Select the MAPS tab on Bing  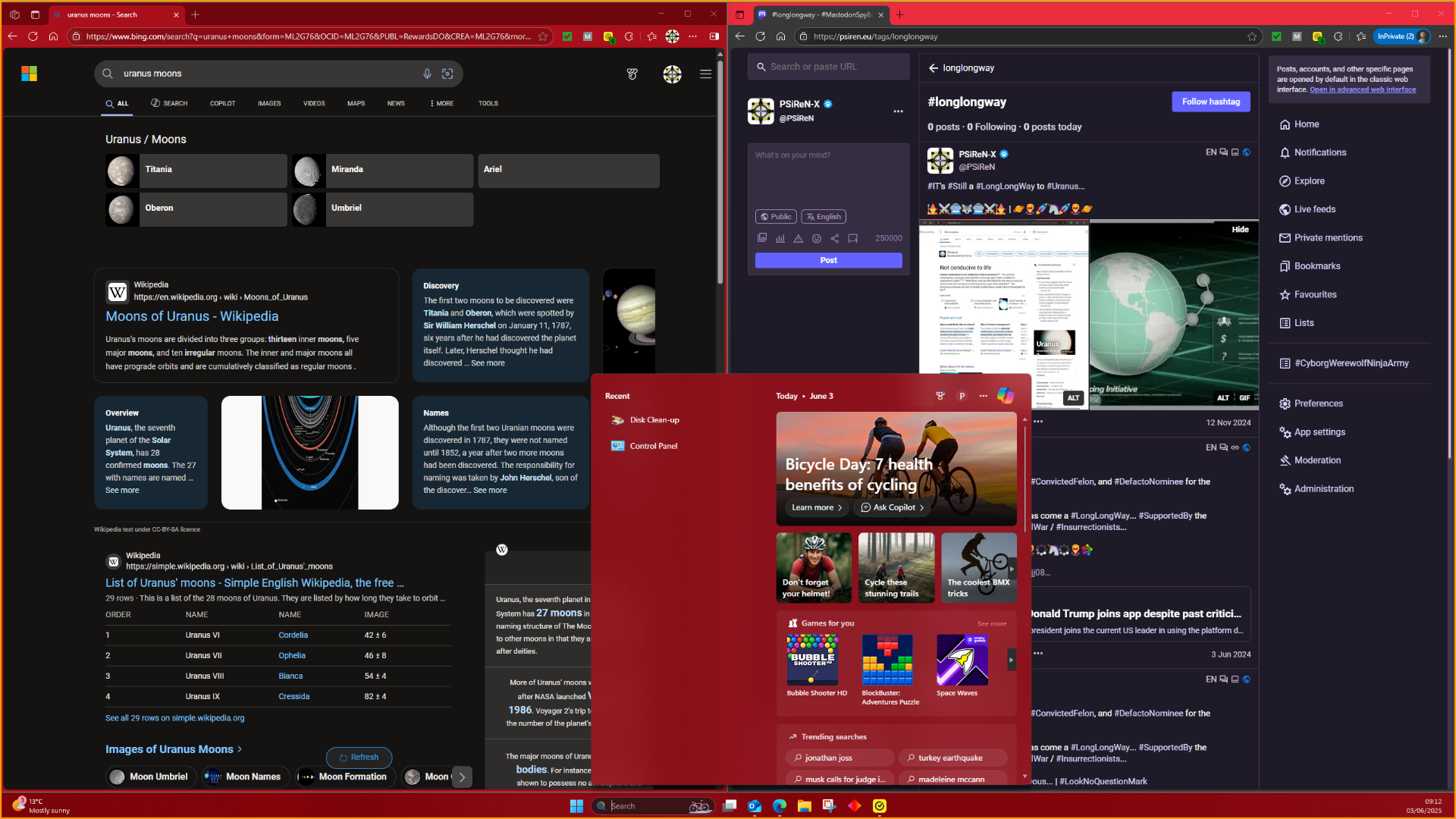pos(356,103)
